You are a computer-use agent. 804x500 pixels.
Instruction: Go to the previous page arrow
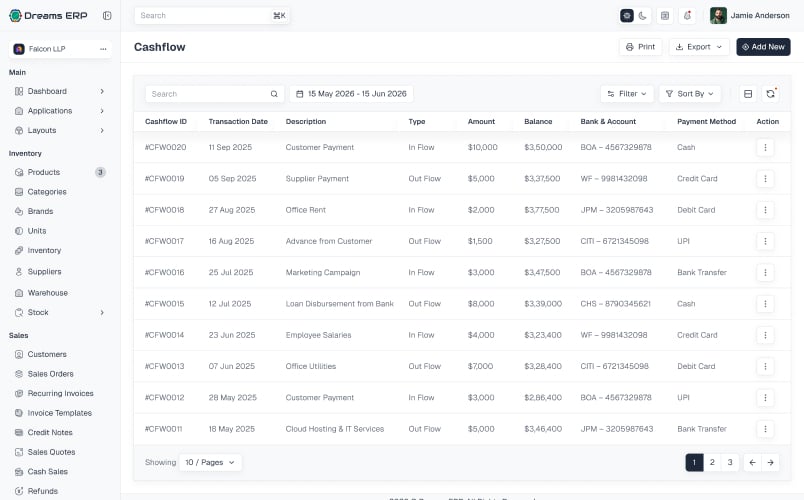[752, 462]
